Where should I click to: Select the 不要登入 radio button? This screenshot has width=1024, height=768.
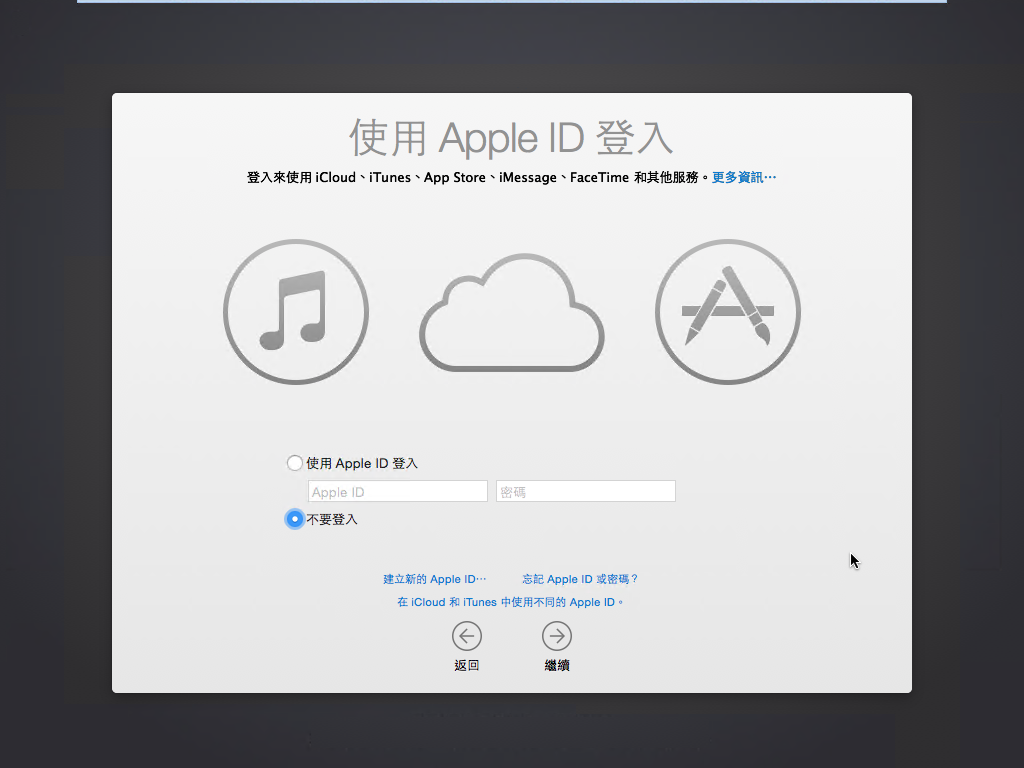pos(295,519)
